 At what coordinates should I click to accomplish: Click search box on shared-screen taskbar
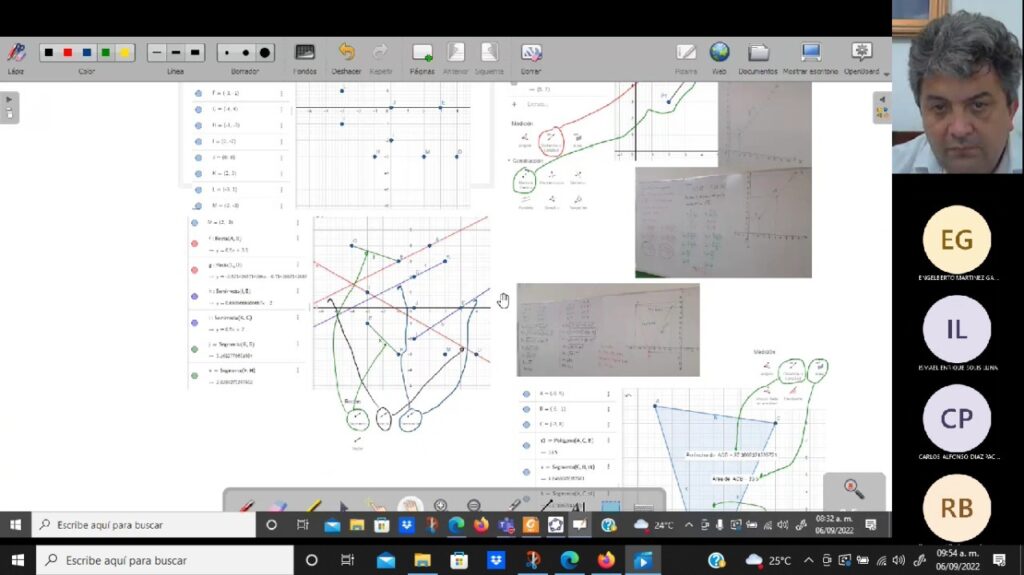coord(144,525)
